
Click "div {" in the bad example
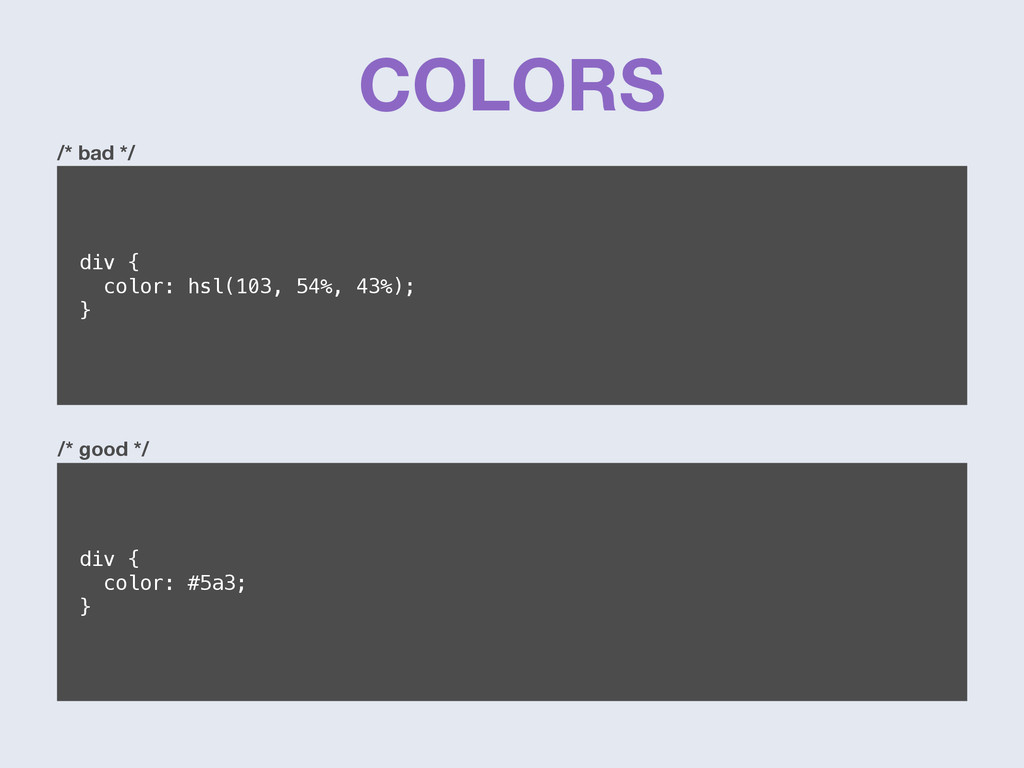coord(109,263)
